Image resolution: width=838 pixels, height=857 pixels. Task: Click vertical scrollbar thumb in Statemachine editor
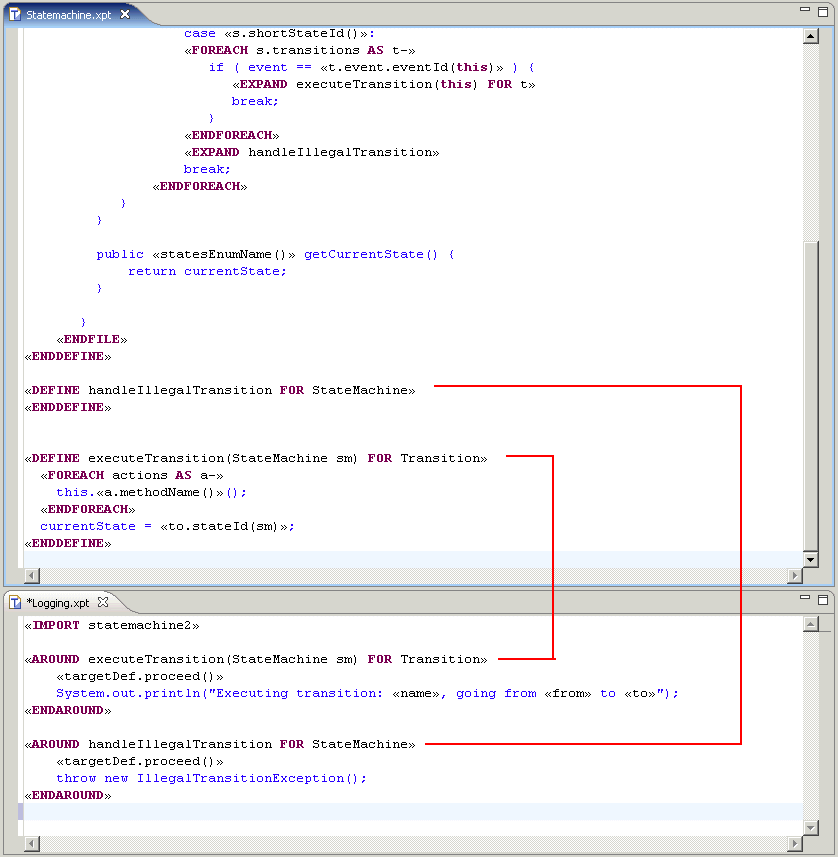pos(811,396)
